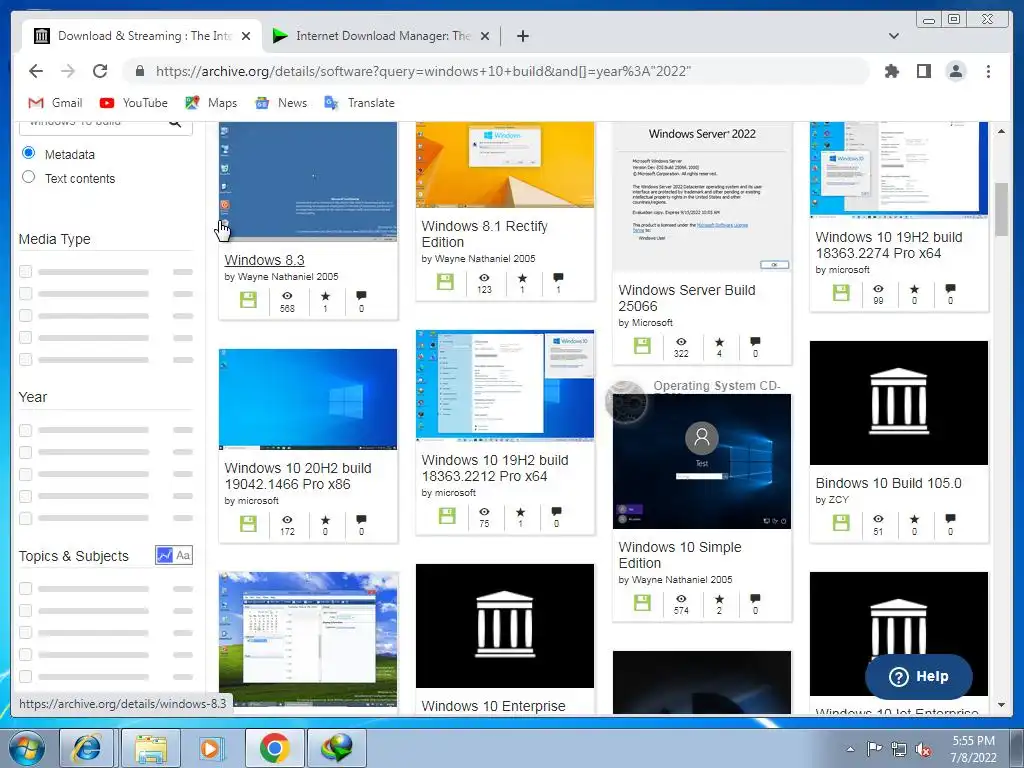Click the eye icon on Windows 10 19H2 18363.2212 card

pos(484,512)
